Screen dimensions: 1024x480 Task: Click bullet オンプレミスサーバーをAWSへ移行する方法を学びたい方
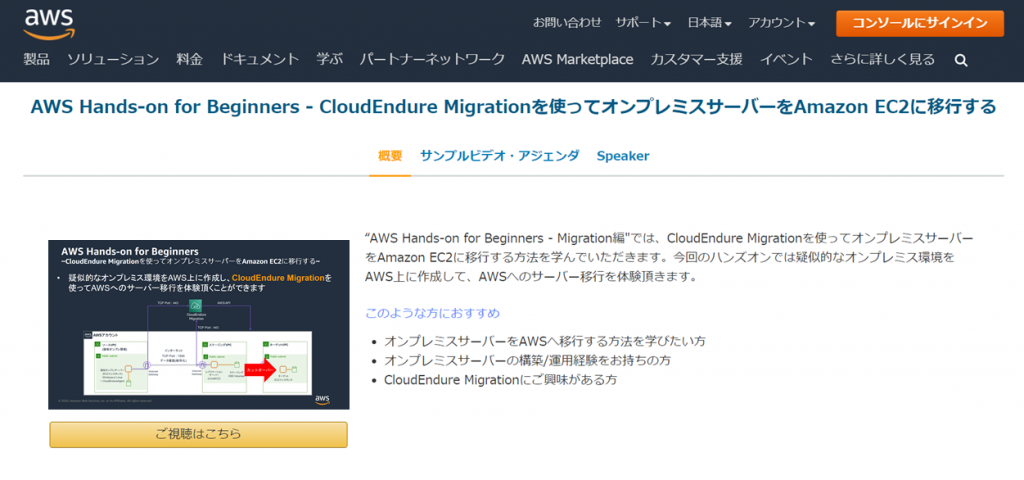545,341
